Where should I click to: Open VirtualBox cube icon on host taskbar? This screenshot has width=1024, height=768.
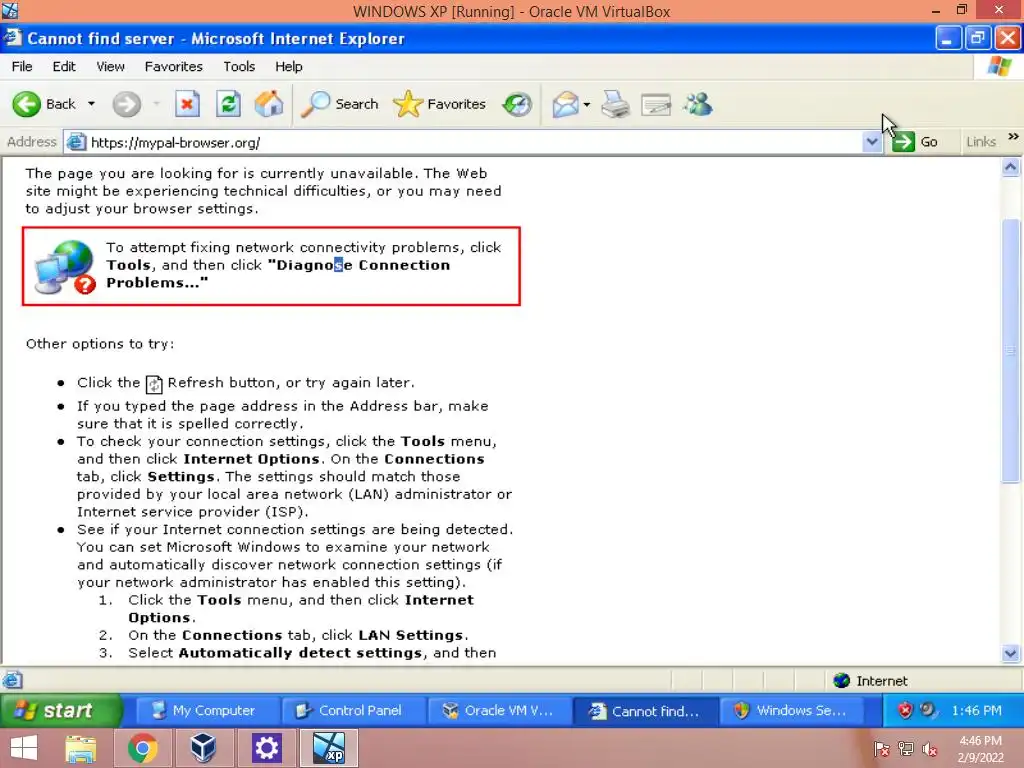pyautogui.click(x=203, y=748)
